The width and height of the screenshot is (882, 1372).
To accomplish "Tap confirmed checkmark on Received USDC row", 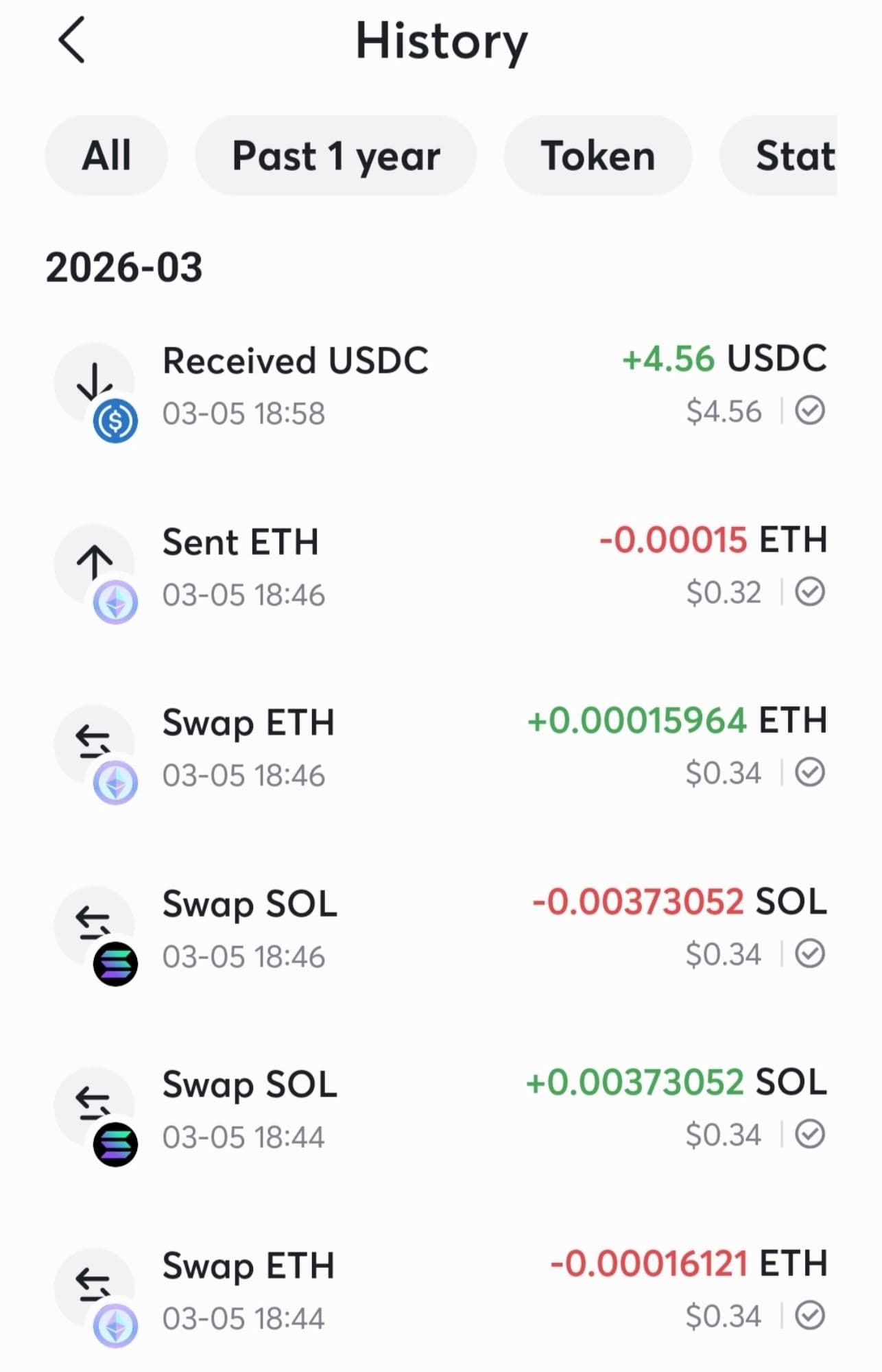I will pyautogui.click(x=810, y=411).
